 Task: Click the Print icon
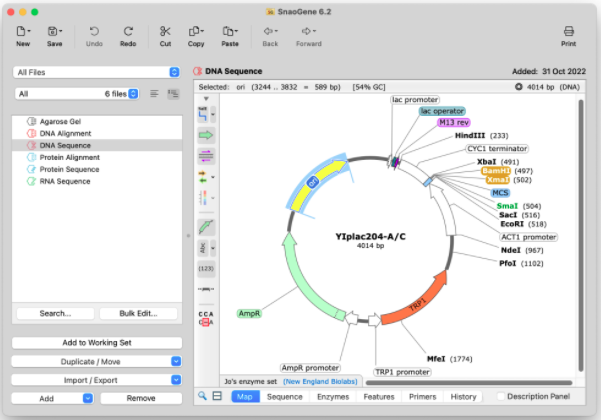click(x=568, y=31)
